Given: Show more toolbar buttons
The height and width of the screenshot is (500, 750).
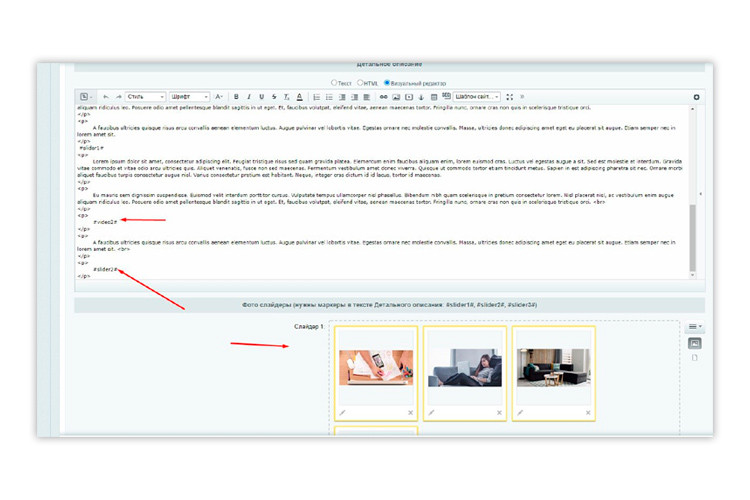Looking at the screenshot, I should point(522,97).
